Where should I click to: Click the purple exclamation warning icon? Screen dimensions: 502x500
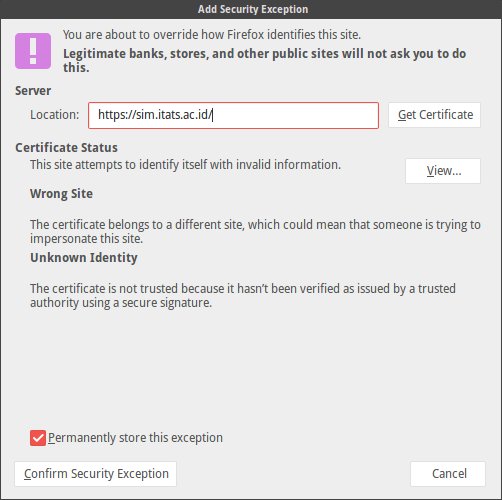tap(33, 51)
